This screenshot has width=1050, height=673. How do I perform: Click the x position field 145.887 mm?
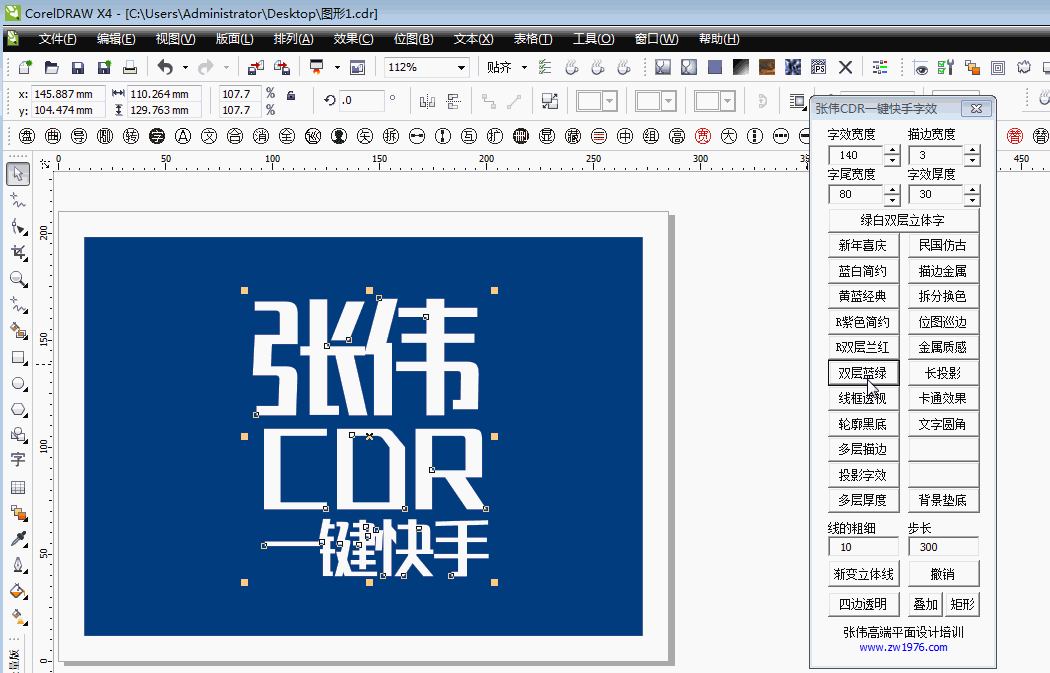coord(68,94)
